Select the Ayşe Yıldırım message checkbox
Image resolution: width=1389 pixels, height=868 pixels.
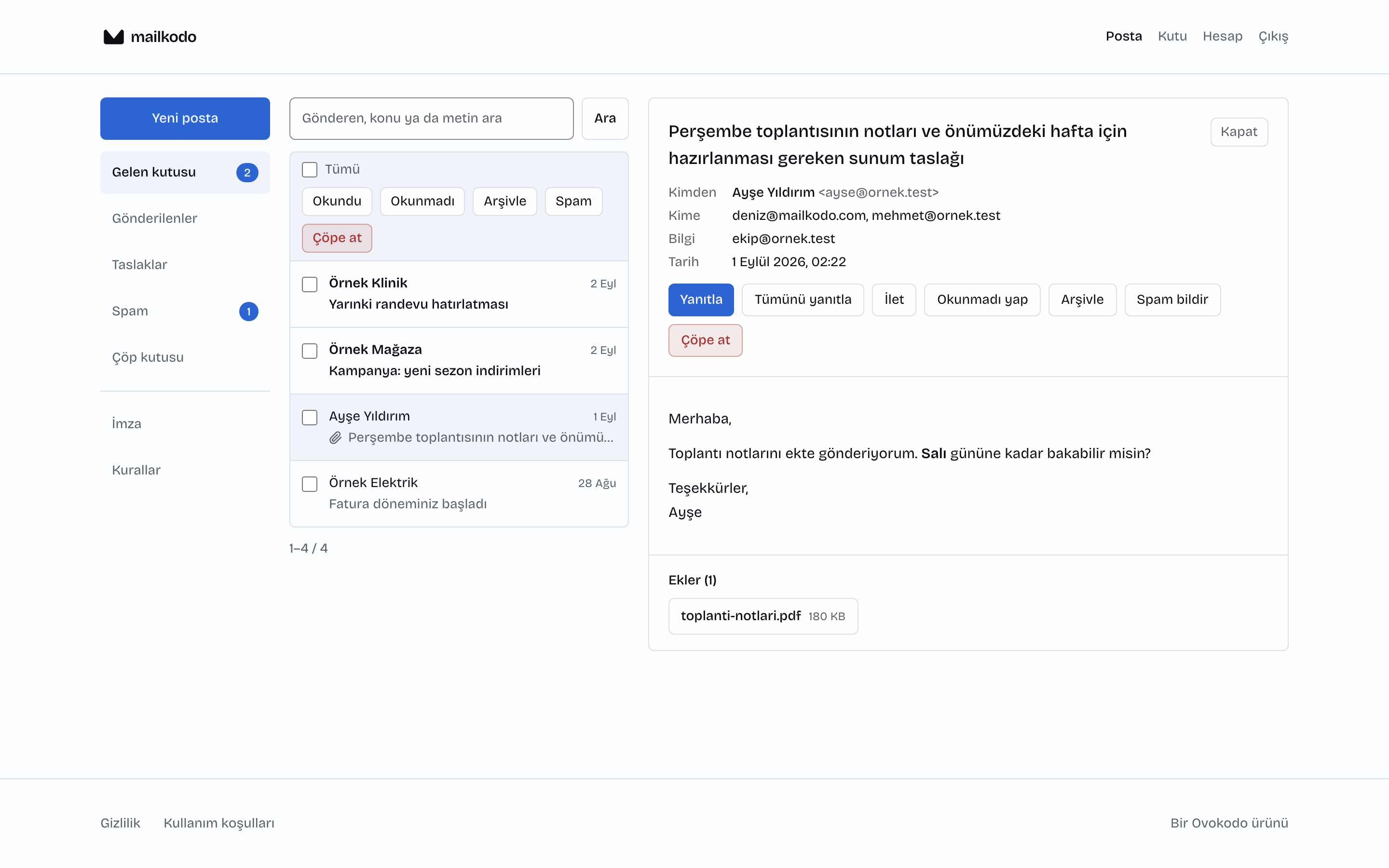(310, 418)
